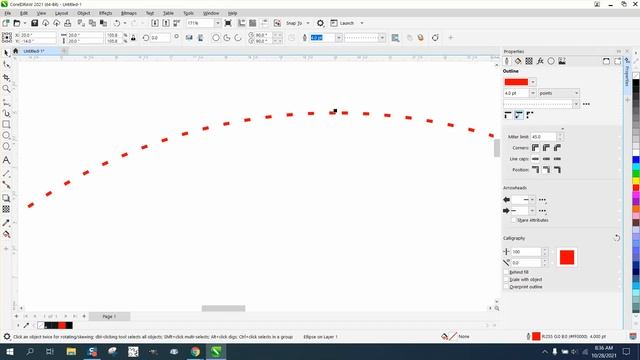The image size is (640, 360).
Task: Click the calligraphy reset button
Action: 617,238
